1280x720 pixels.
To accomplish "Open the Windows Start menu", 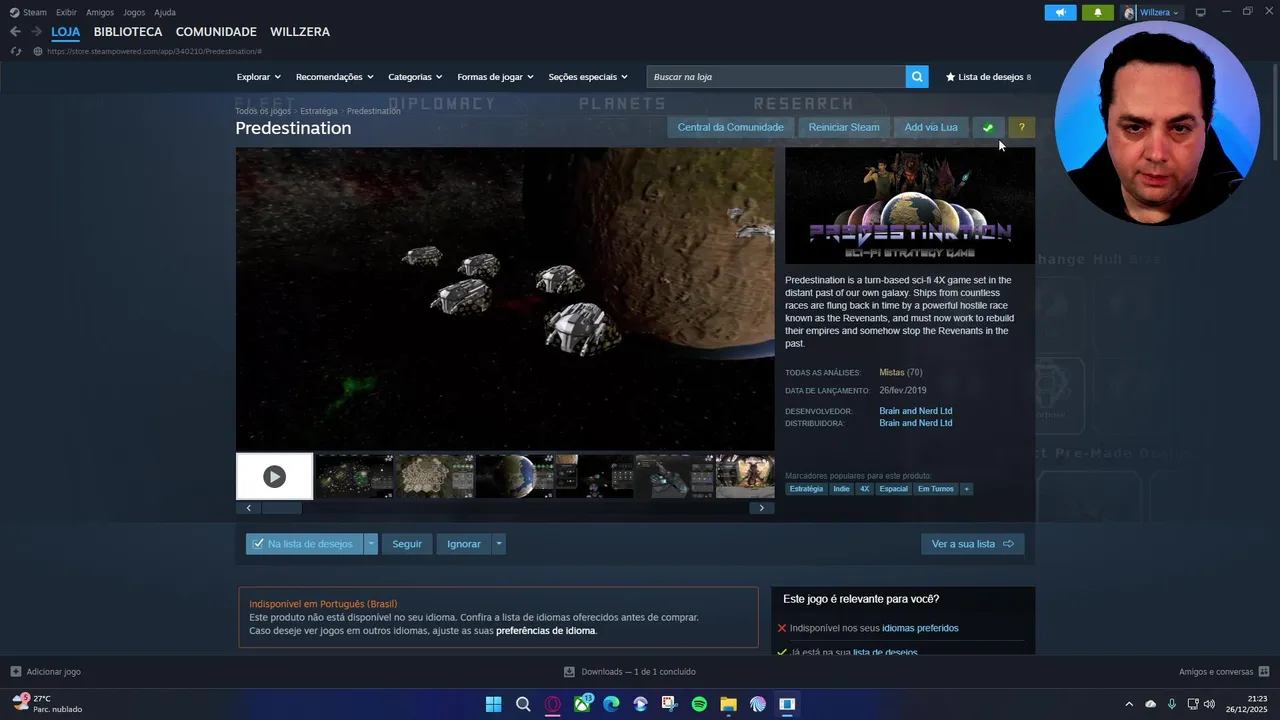I will (493, 704).
